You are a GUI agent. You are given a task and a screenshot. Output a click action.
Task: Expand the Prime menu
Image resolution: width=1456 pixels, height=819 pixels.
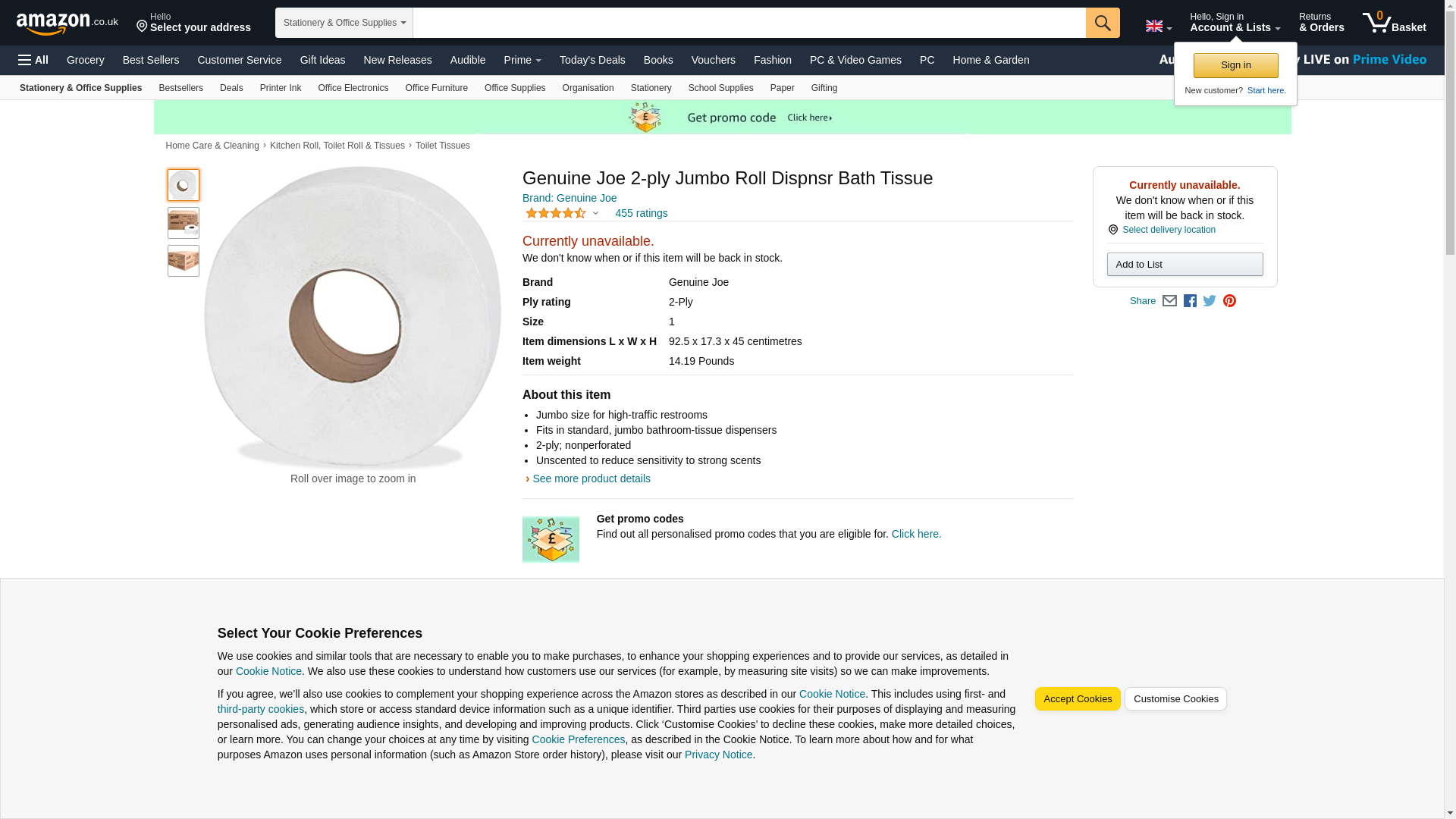(522, 60)
